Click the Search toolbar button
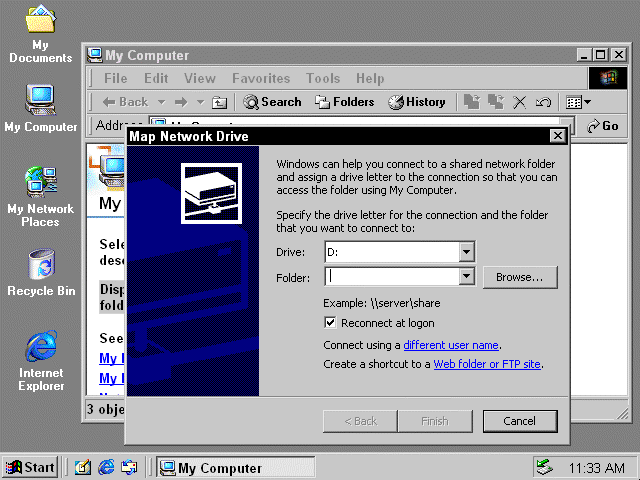The height and width of the screenshot is (480, 640). (x=272, y=102)
